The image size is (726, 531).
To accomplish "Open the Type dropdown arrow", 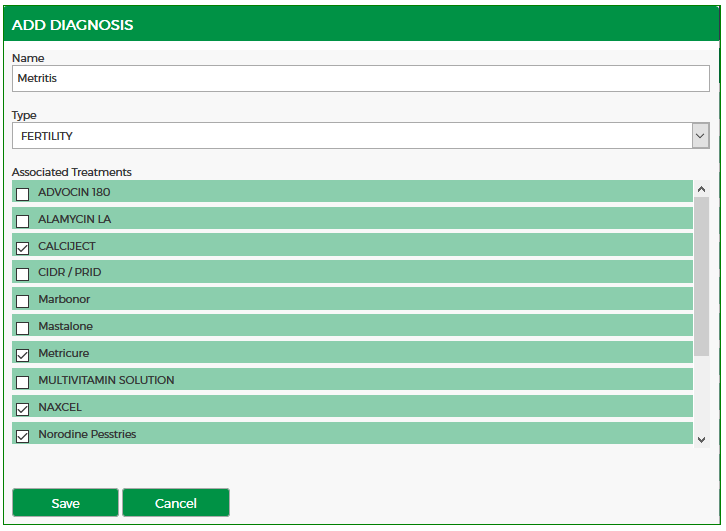I will [x=700, y=136].
